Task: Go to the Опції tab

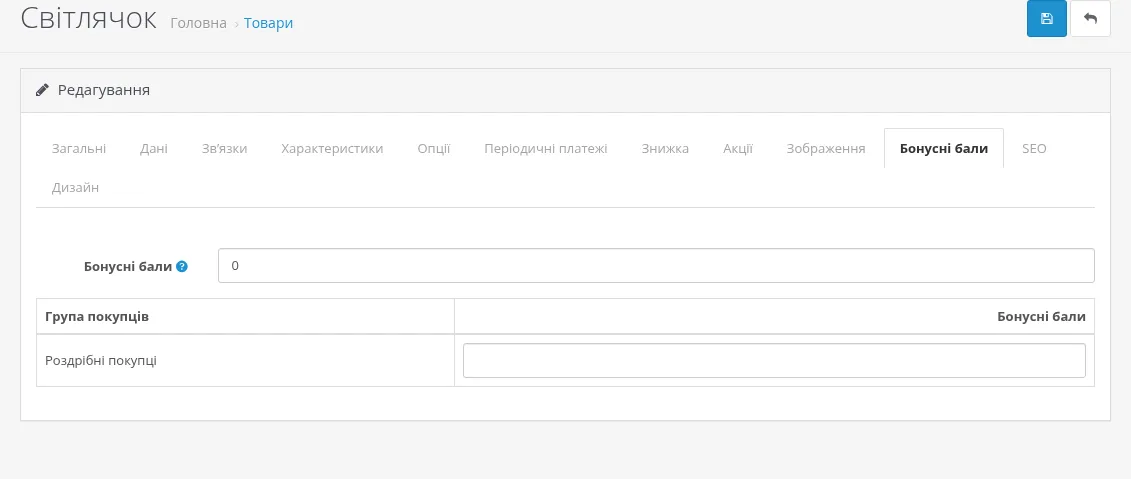Action: click(434, 149)
